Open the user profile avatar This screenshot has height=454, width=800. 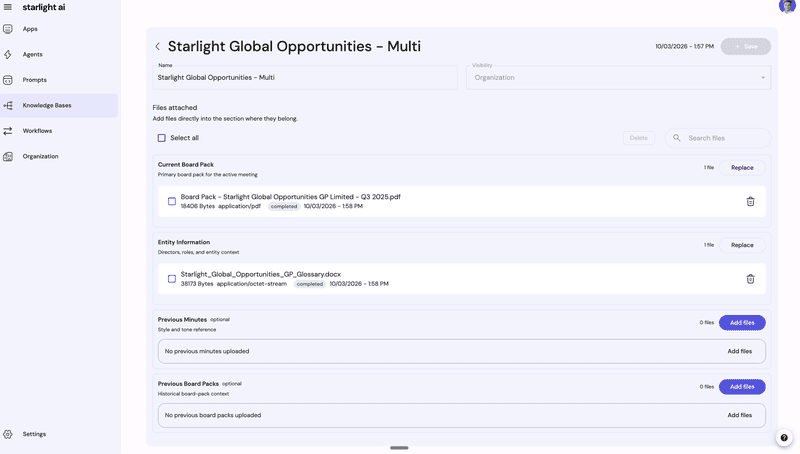pos(787,6)
